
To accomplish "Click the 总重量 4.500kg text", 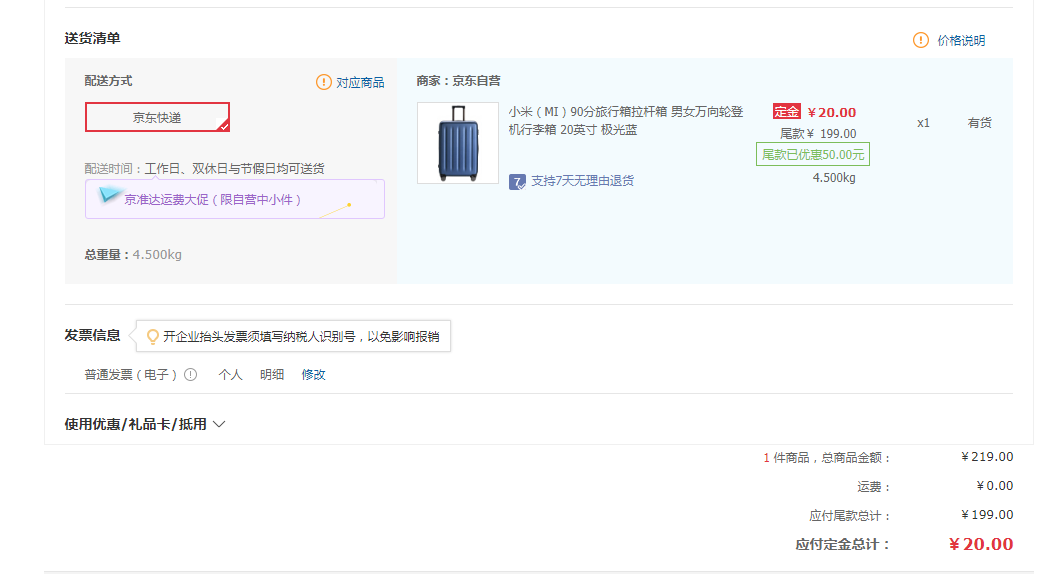I will [x=133, y=255].
